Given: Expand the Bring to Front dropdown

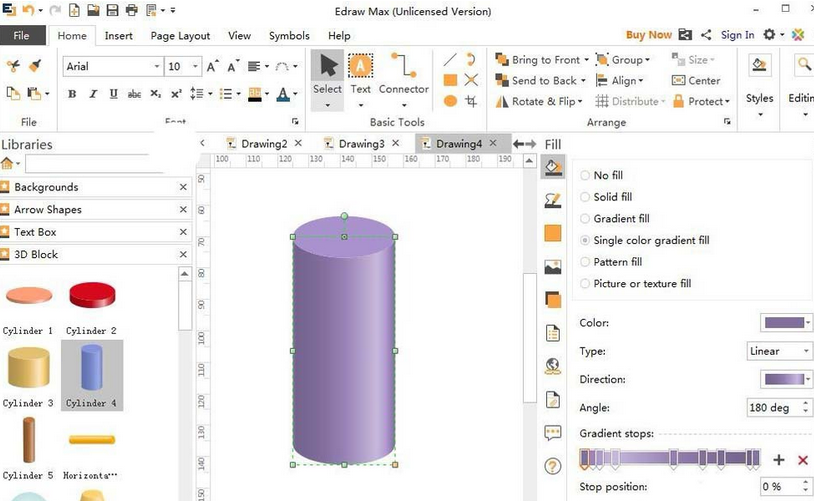Looking at the screenshot, I should coord(586,60).
